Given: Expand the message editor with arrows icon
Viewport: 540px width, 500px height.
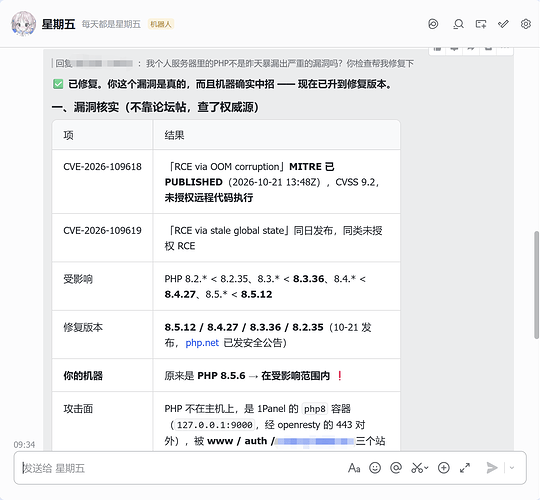Looking at the screenshot, I should pyautogui.click(x=465, y=468).
